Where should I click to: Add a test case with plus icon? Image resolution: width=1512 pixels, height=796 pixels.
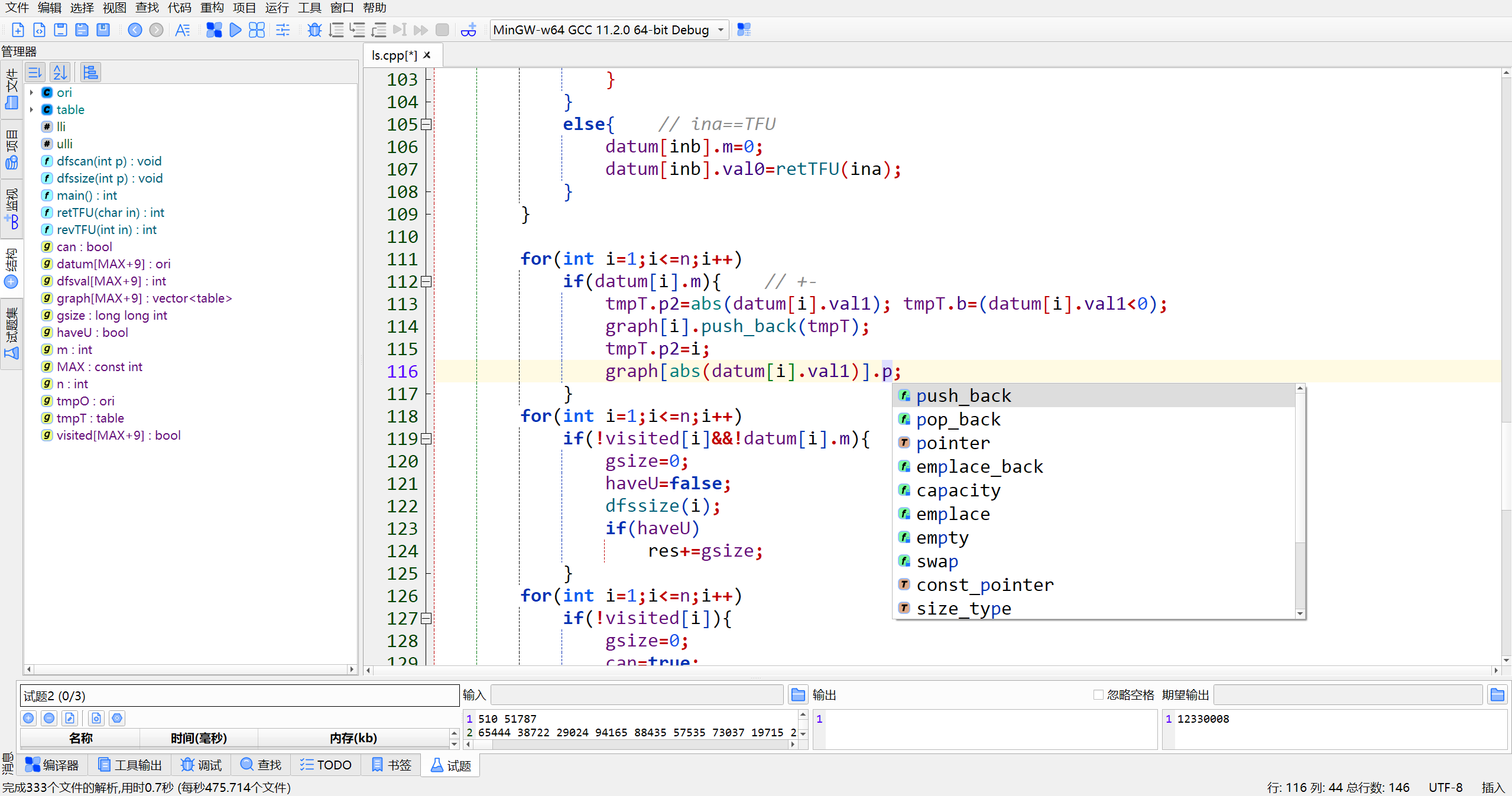[x=28, y=718]
